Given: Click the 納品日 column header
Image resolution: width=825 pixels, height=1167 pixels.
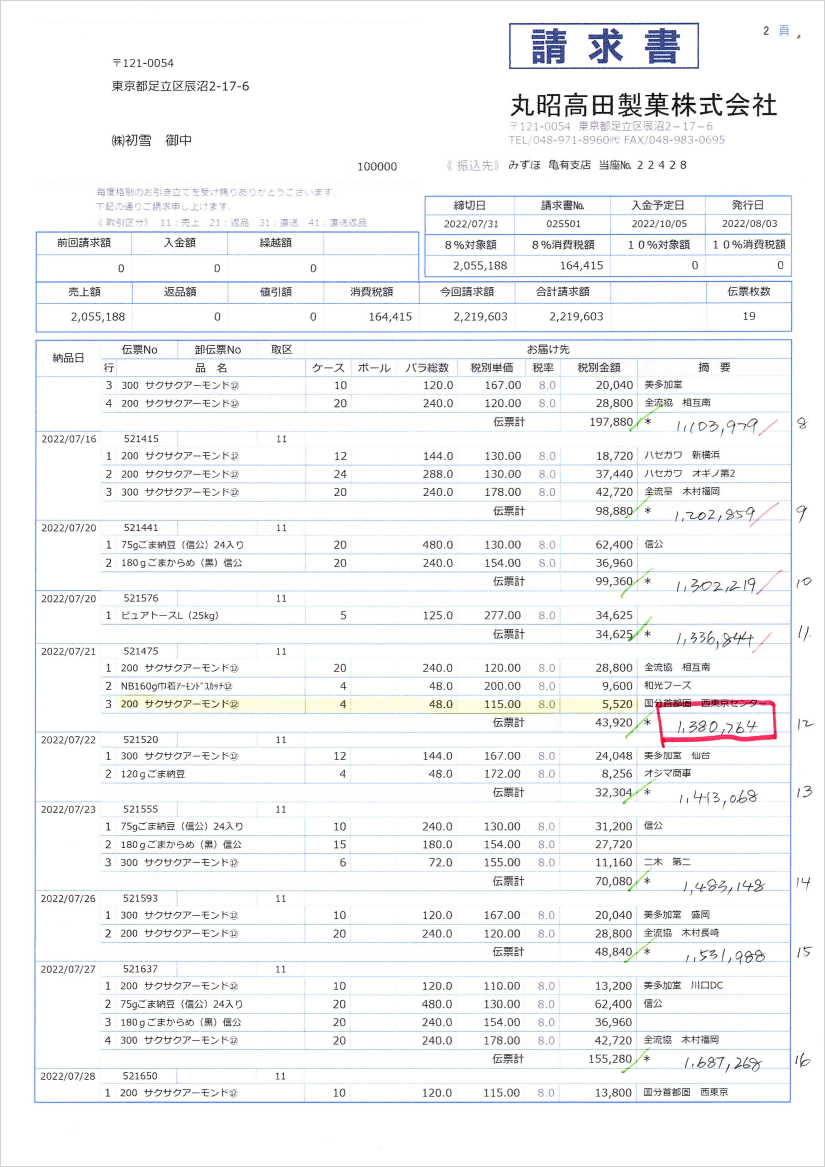Looking at the screenshot, I should coord(69,358).
